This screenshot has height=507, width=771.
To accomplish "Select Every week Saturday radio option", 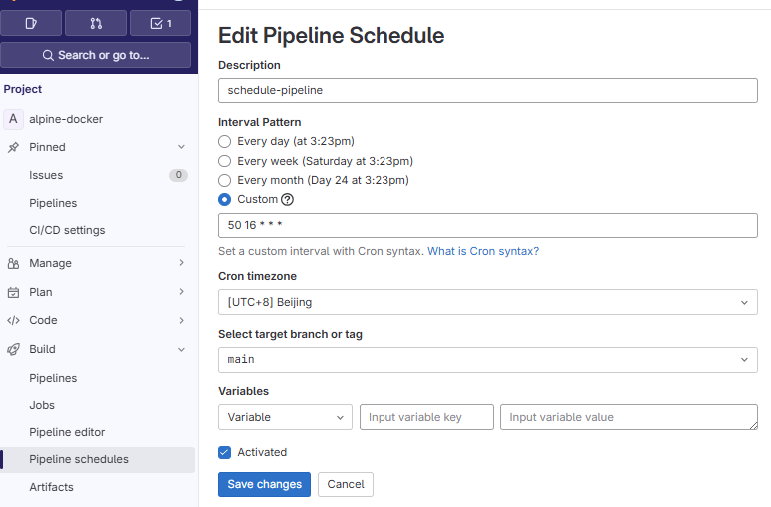I will coord(224,161).
